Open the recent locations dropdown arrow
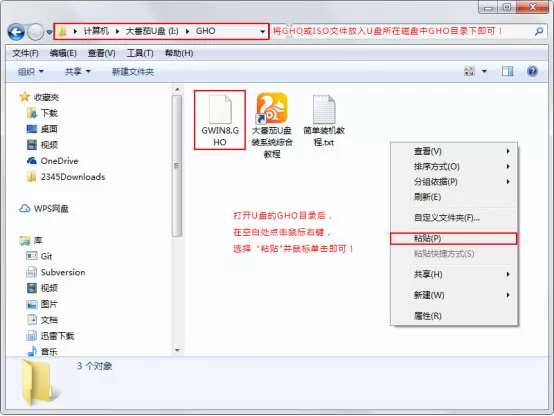Screen dimensions: 554x416 [x=49, y=32]
